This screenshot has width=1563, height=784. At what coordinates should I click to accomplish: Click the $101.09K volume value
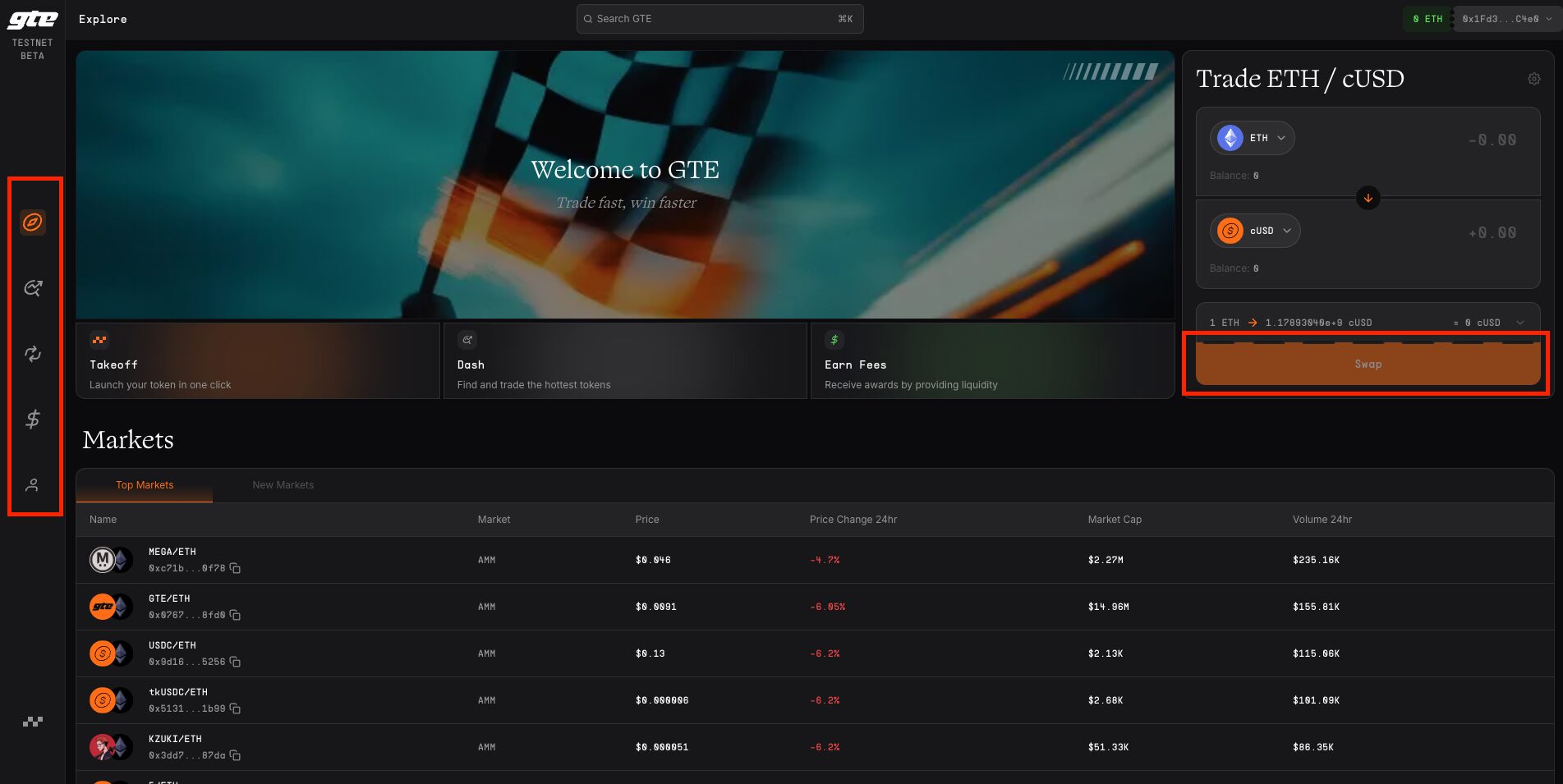pyautogui.click(x=1316, y=700)
